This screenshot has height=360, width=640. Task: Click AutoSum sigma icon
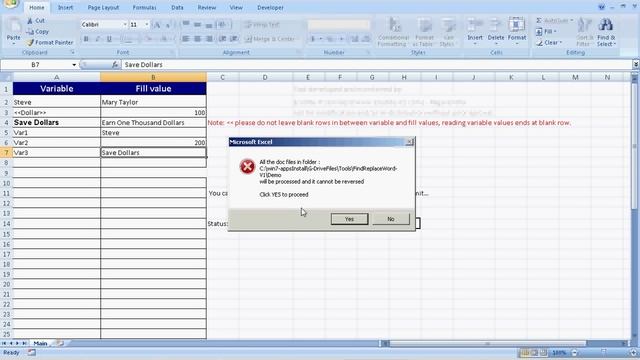coord(539,20)
